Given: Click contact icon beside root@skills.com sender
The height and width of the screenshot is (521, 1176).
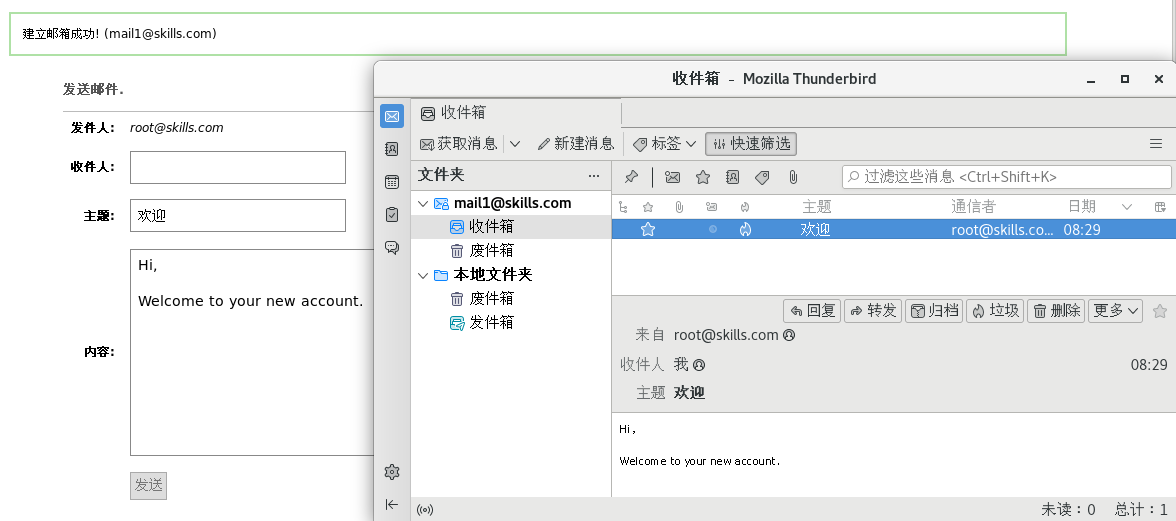Looking at the screenshot, I should click(x=788, y=335).
